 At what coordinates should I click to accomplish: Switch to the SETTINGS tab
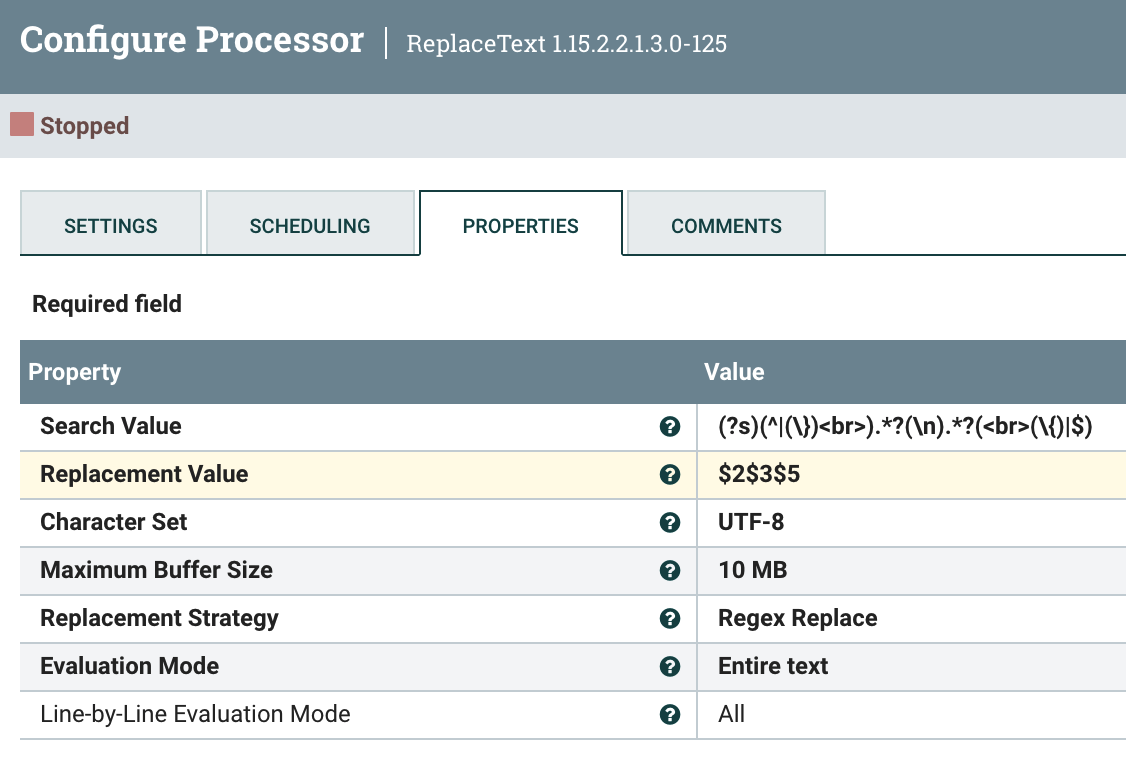(110, 225)
